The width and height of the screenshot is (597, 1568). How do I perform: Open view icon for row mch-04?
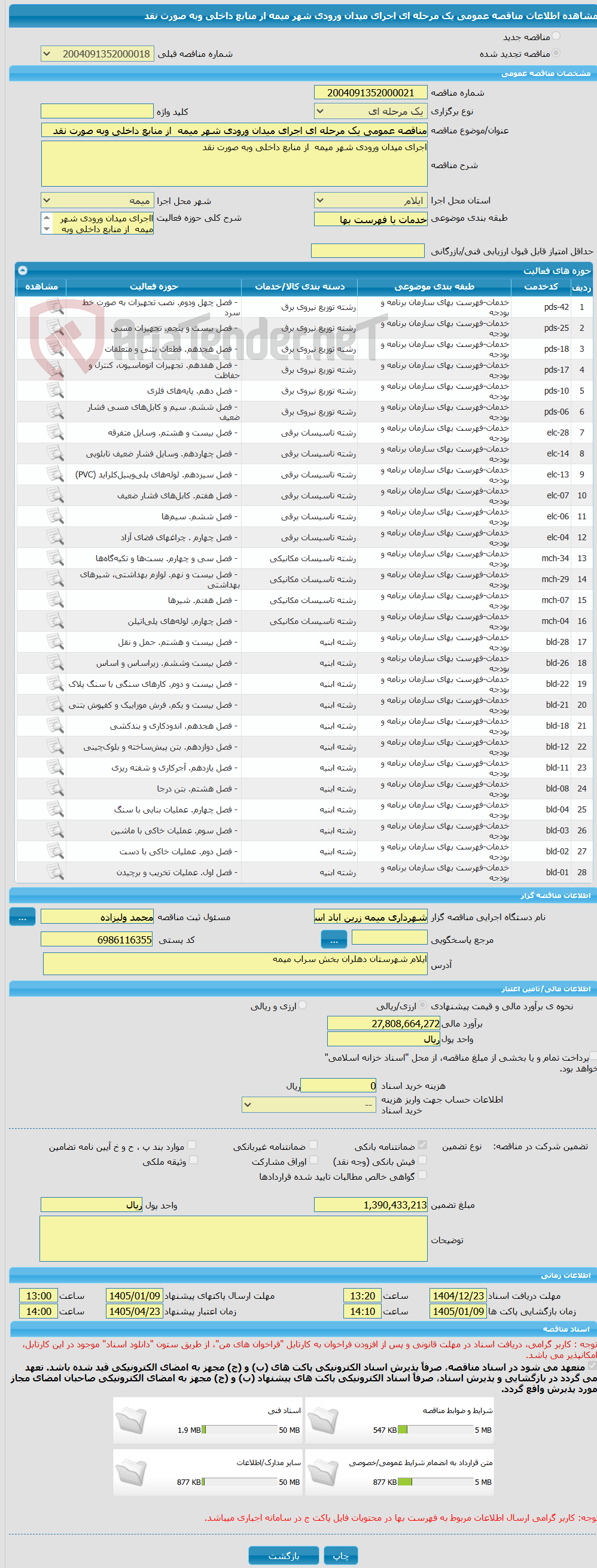pos(55,621)
